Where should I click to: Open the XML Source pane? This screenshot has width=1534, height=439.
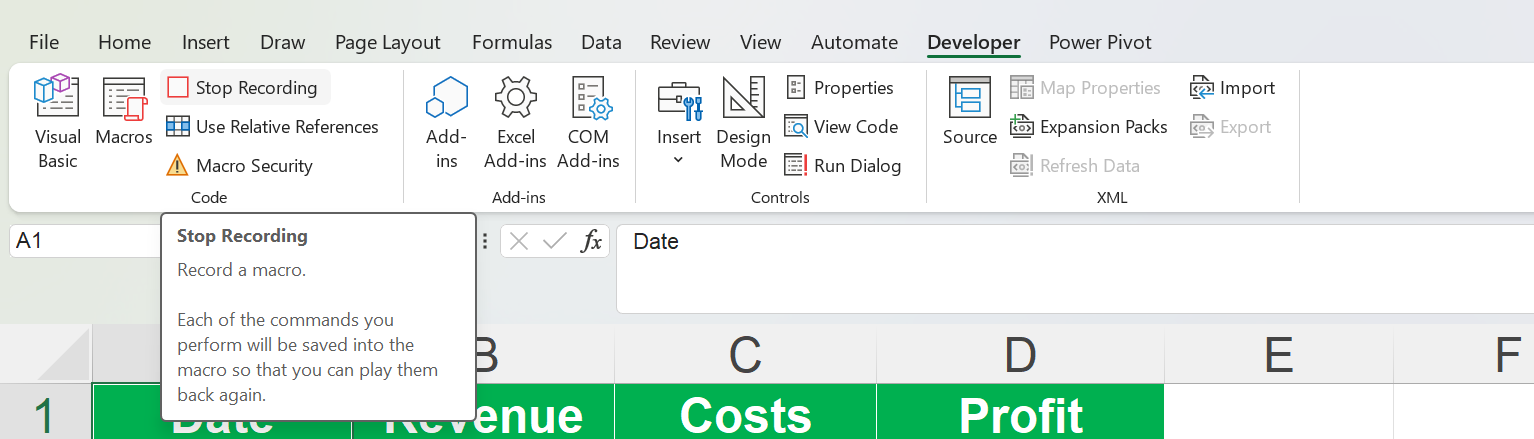click(x=969, y=111)
